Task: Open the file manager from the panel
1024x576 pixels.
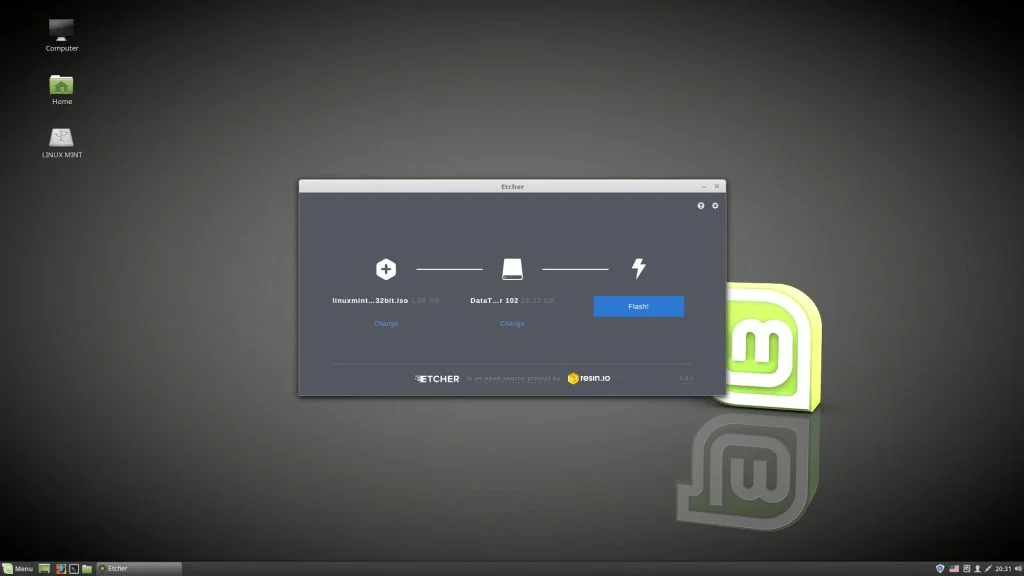Action: pyautogui.click(x=87, y=569)
